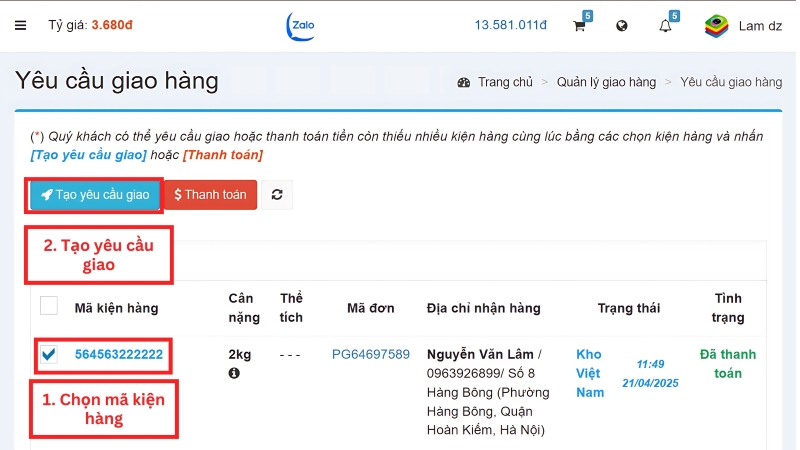Click the Thanh toán button
The width and height of the screenshot is (800, 450).
[210, 195]
